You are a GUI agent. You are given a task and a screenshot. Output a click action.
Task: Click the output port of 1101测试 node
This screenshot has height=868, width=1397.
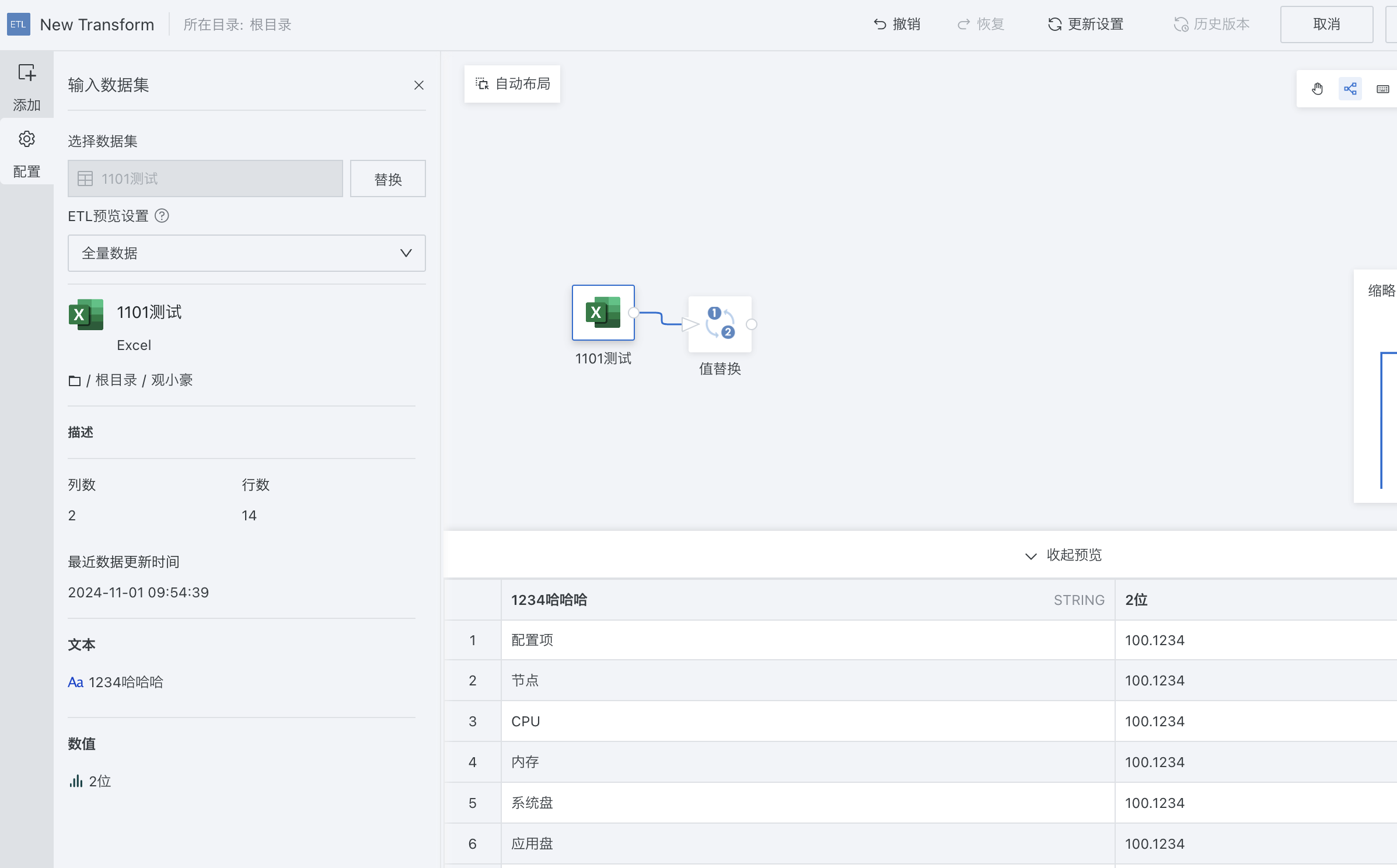pos(634,313)
